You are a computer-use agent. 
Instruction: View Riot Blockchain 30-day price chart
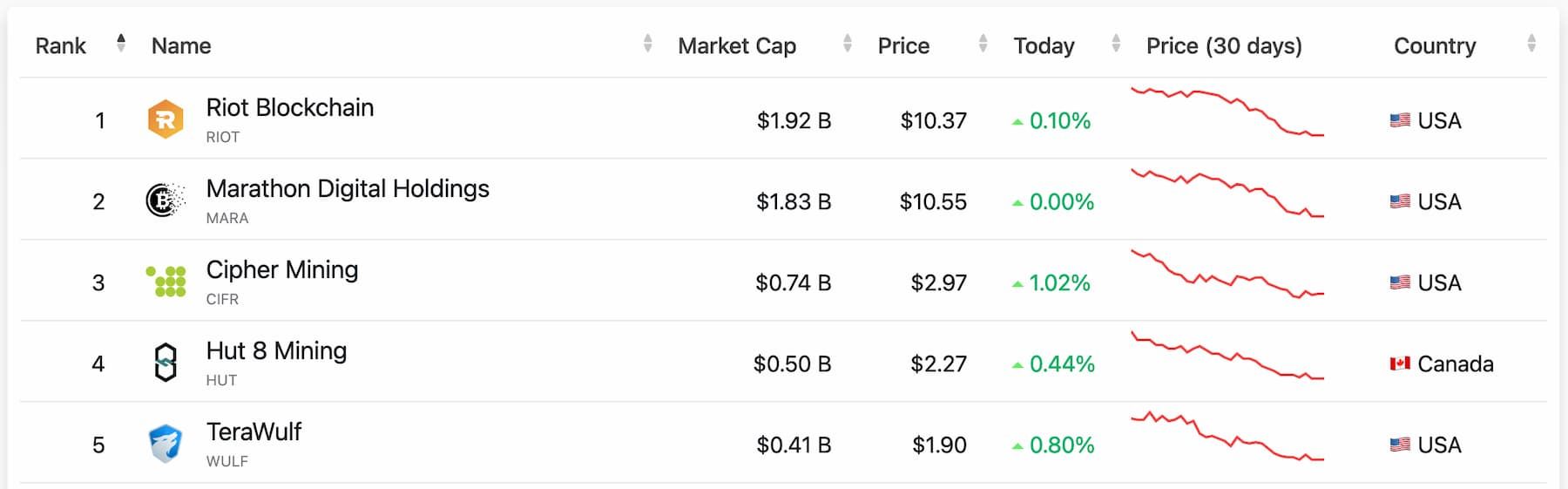pos(1227,112)
